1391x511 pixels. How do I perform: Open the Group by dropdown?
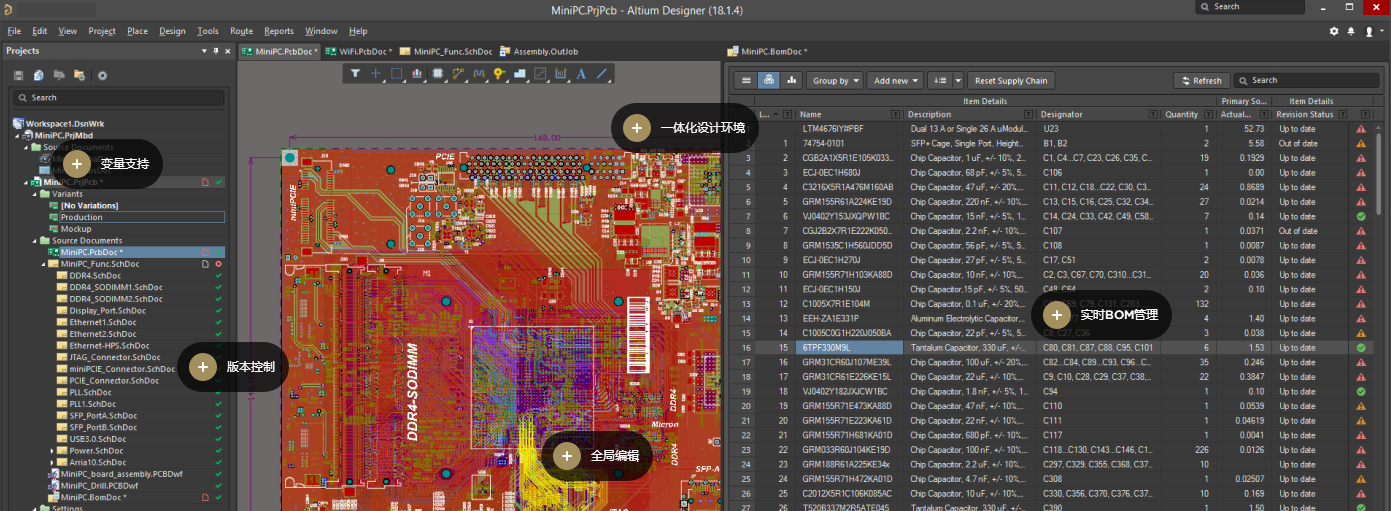[835, 80]
